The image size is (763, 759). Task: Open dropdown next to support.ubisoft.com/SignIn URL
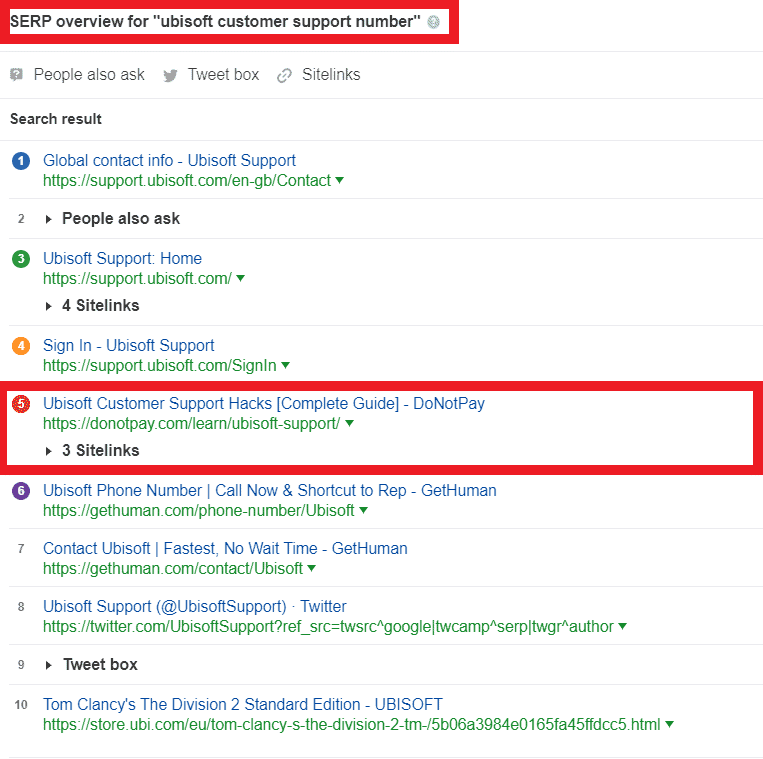tap(286, 365)
